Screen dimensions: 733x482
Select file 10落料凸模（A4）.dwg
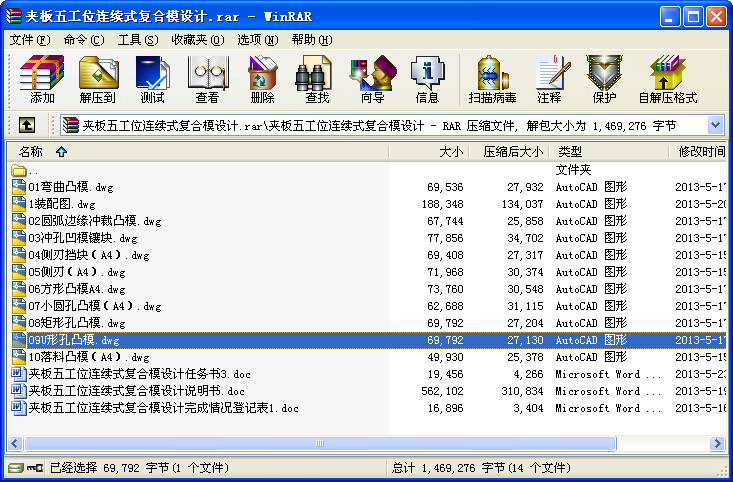(89, 357)
